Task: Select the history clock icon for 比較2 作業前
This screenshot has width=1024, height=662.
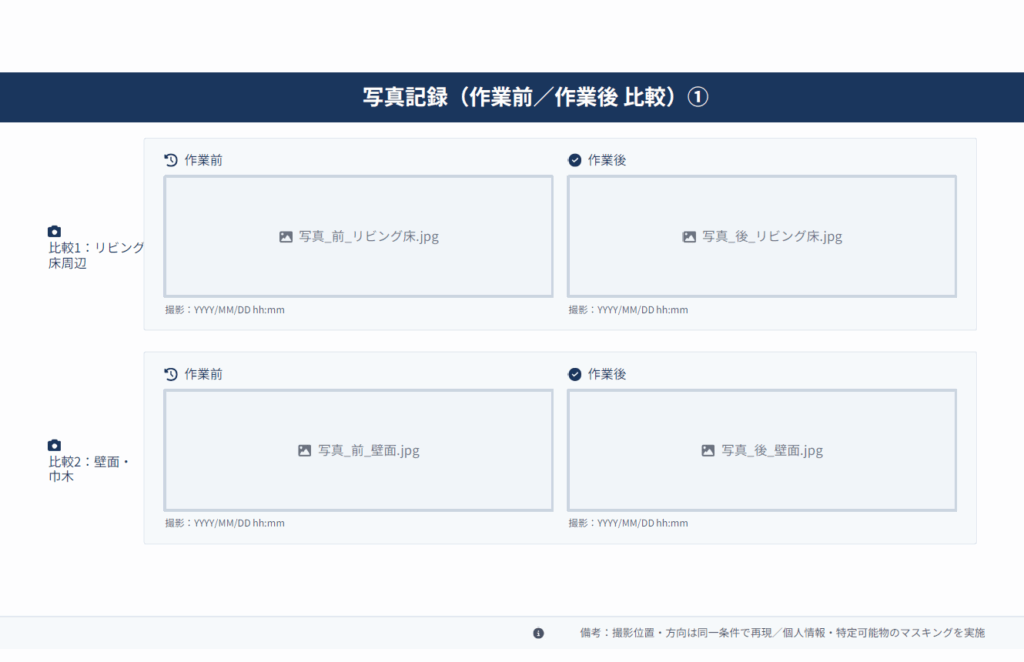Action: pos(170,373)
